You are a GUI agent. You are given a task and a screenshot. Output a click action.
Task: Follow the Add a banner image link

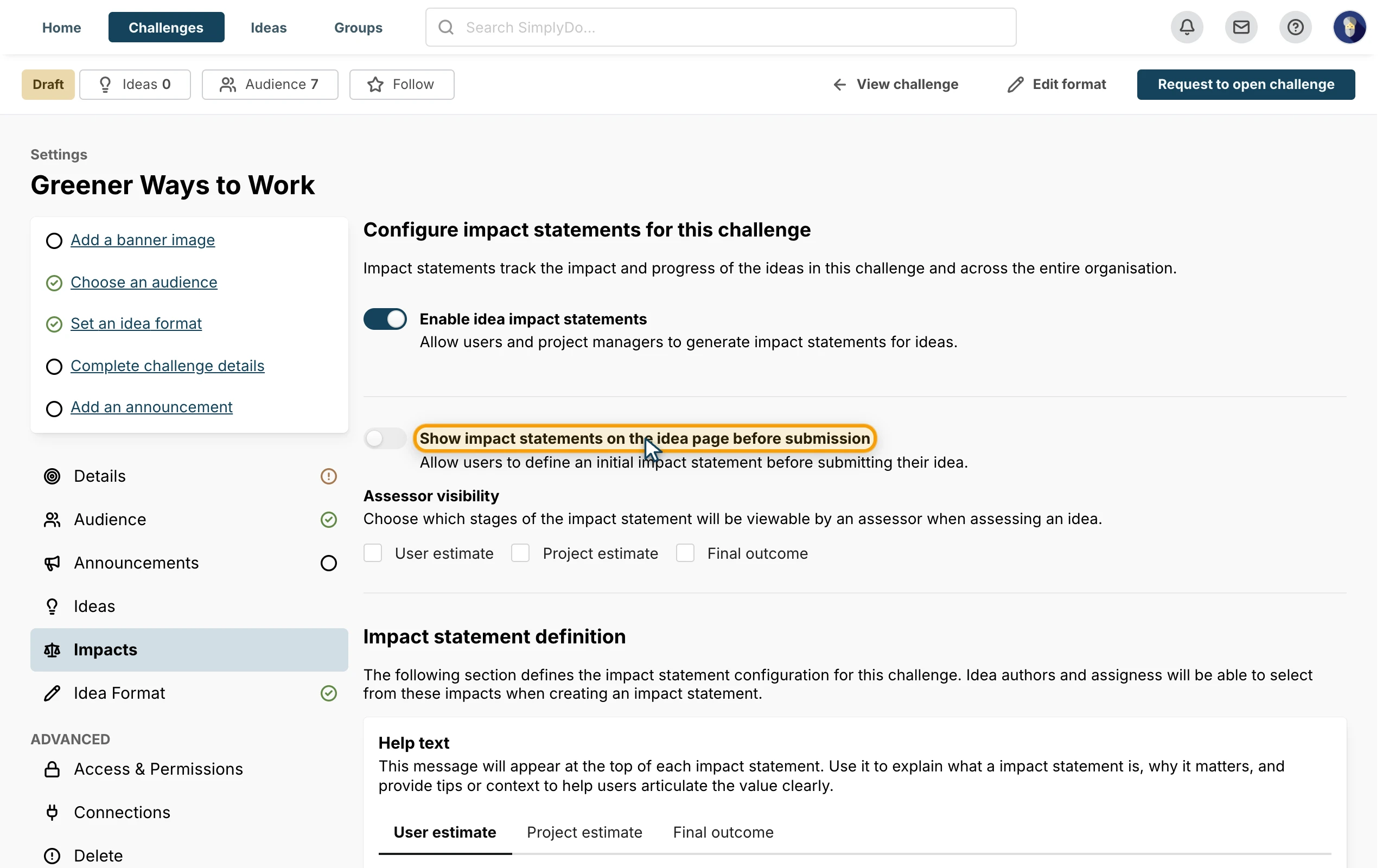[x=143, y=240]
